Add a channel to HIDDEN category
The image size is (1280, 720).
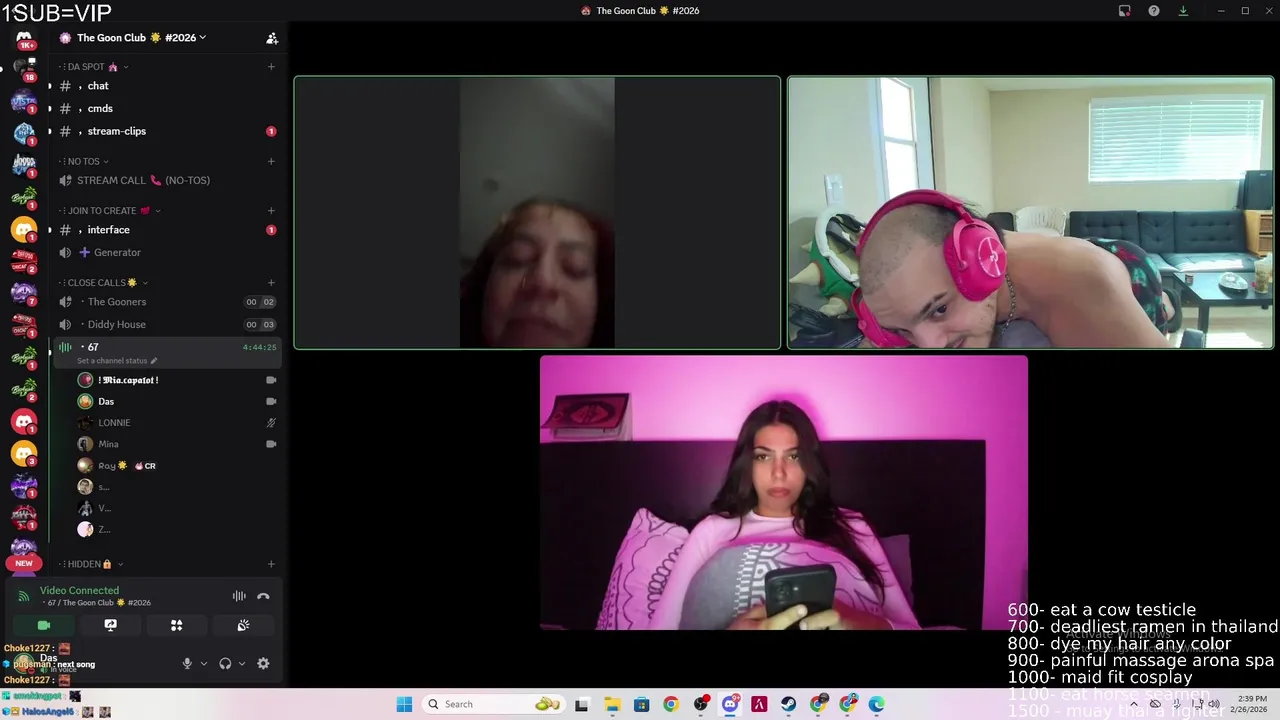click(271, 564)
